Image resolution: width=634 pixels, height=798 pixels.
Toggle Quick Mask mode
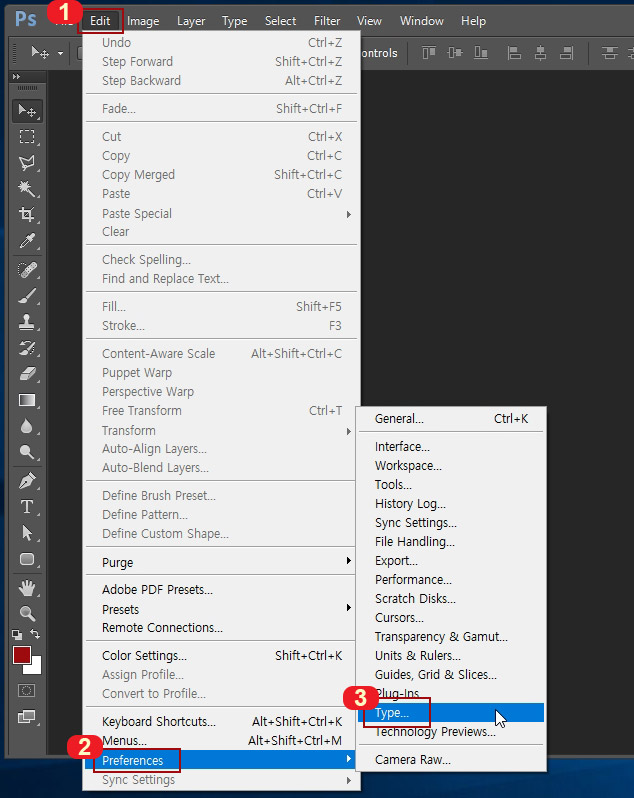pos(26,691)
